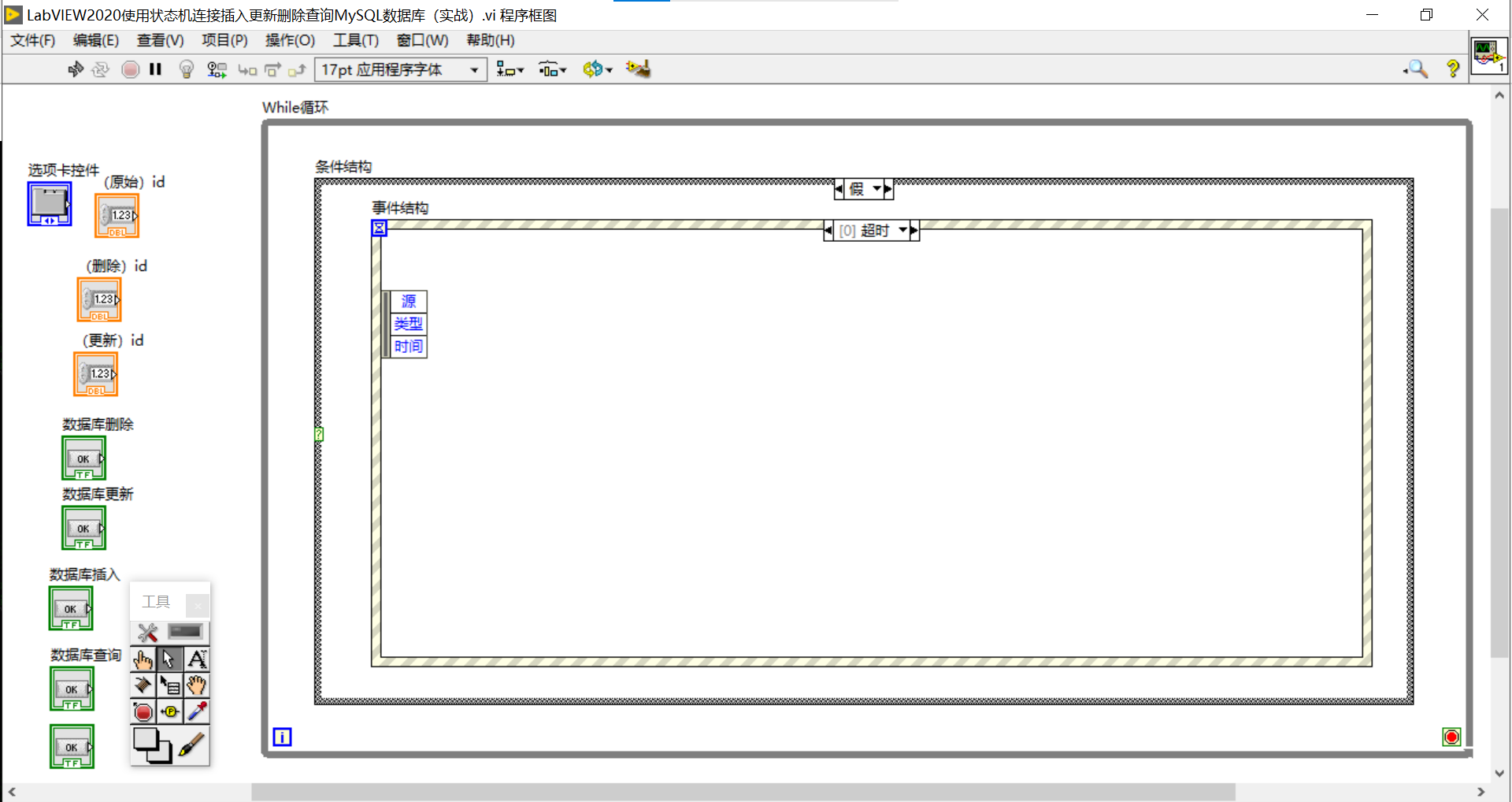This screenshot has width=1512, height=802.
Task: Enable highlight execution light bulb
Action: (186, 69)
